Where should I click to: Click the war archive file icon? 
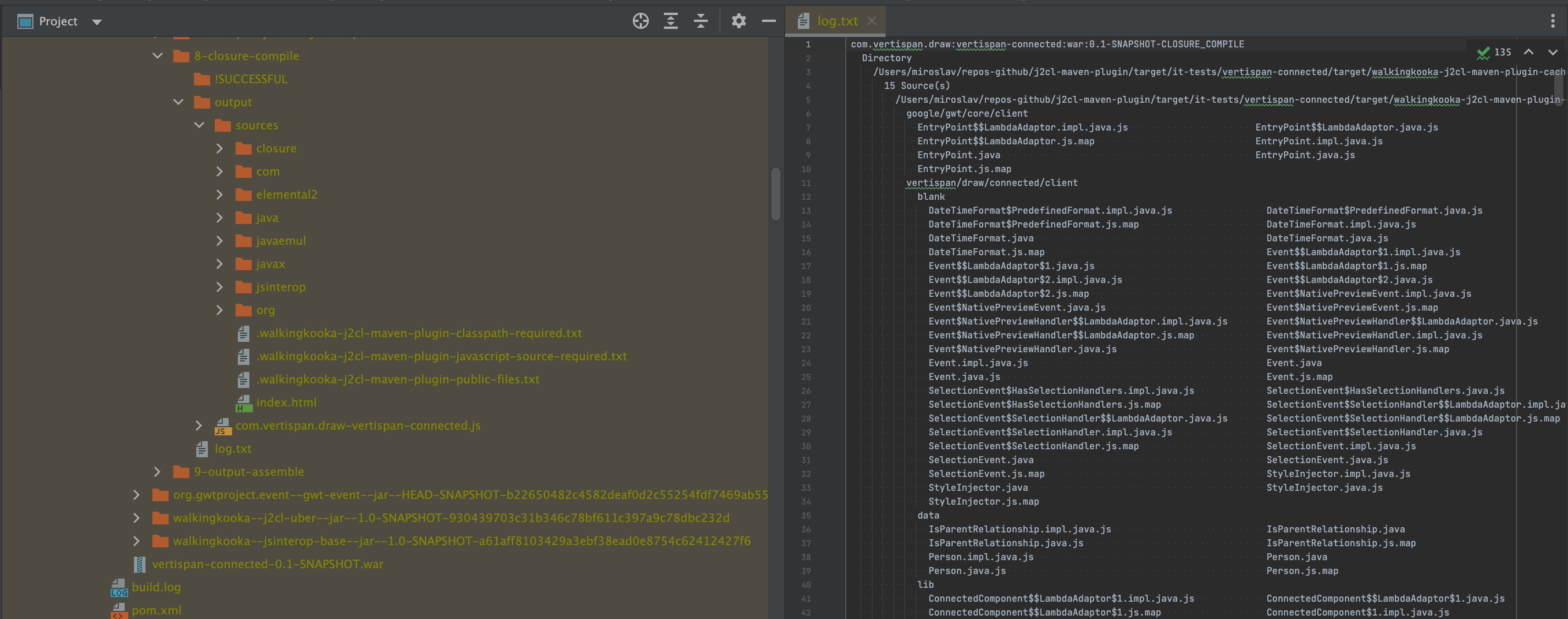tap(140, 565)
